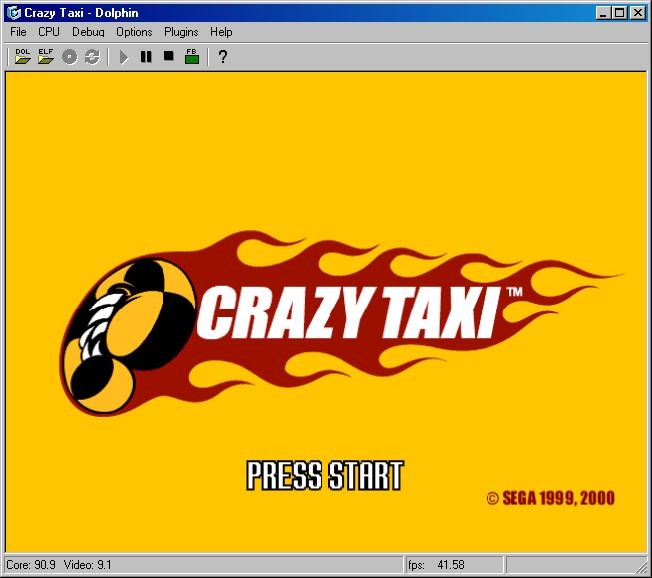The height and width of the screenshot is (578, 652).
Task: Click the PRESS START text in game
Action: pos(325,475)
